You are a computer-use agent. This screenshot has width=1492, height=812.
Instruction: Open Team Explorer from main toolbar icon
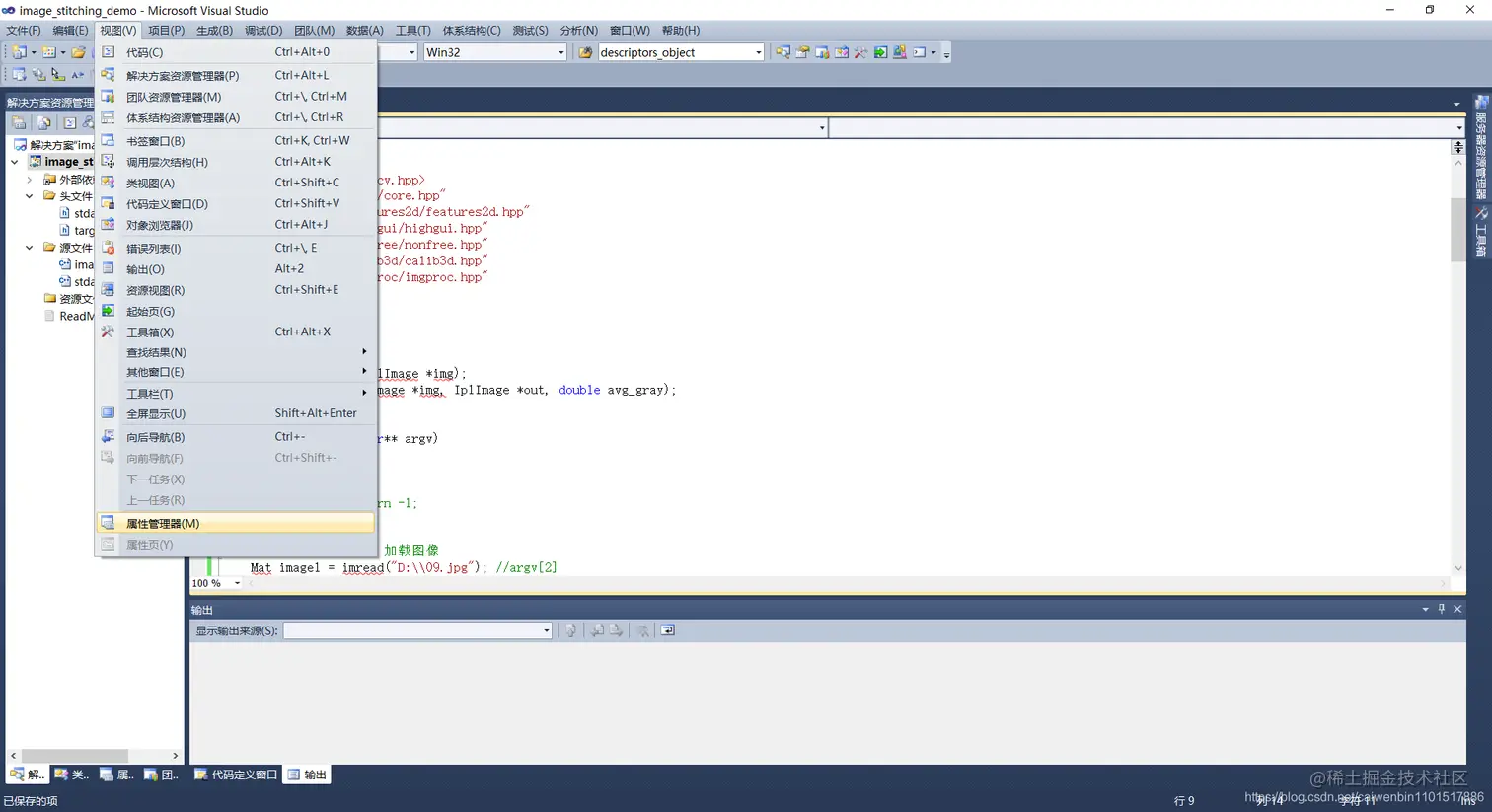[x=822, y=52]
